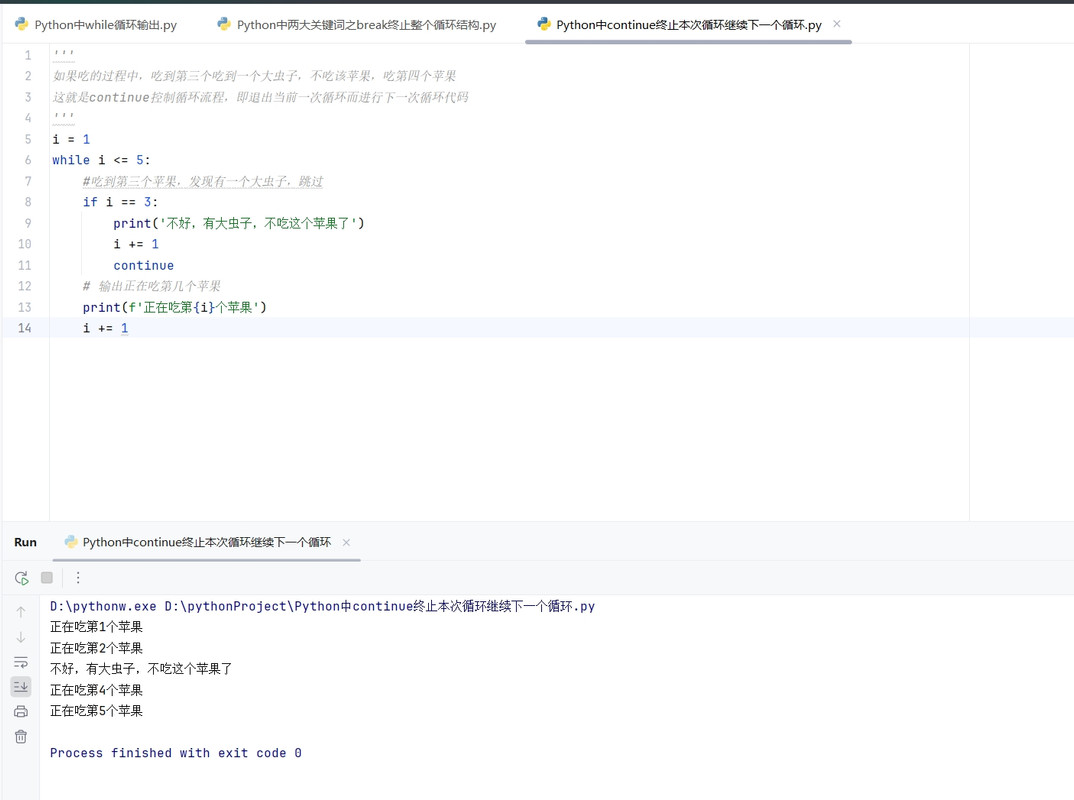Click 'Process finished with exit code 0'

tap(175, 753)
